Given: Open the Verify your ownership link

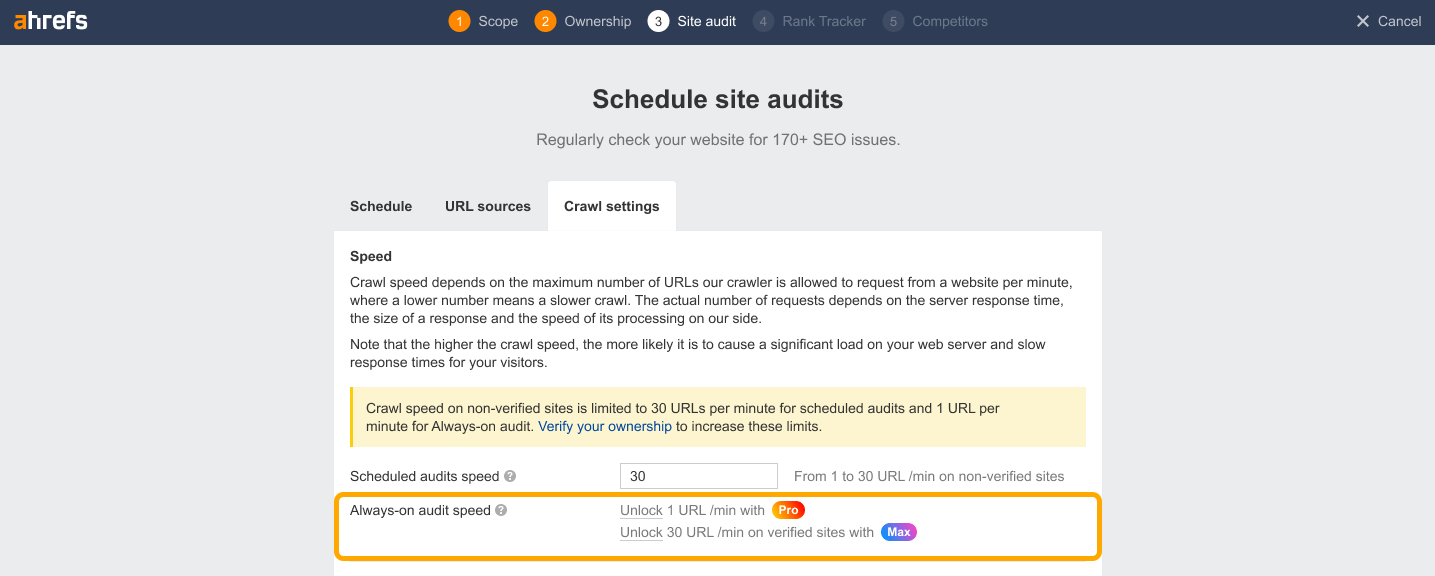Looking at the screenshot, I should (605, 426).
